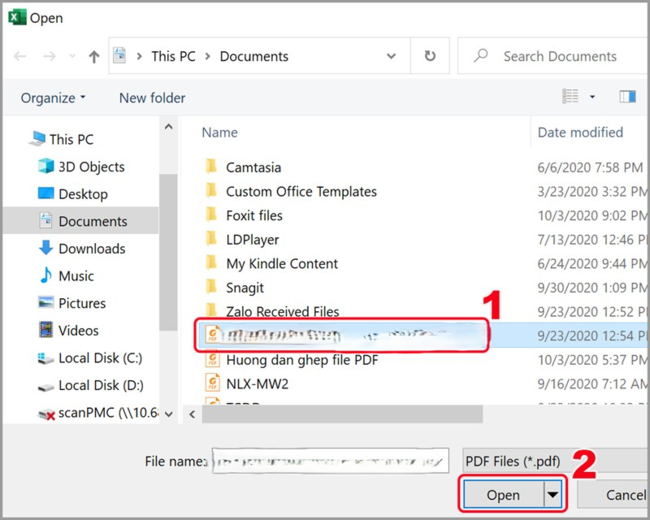650x520 pixels.
Task: Open the Downloads location in sidebar
Action: point(91,248)
